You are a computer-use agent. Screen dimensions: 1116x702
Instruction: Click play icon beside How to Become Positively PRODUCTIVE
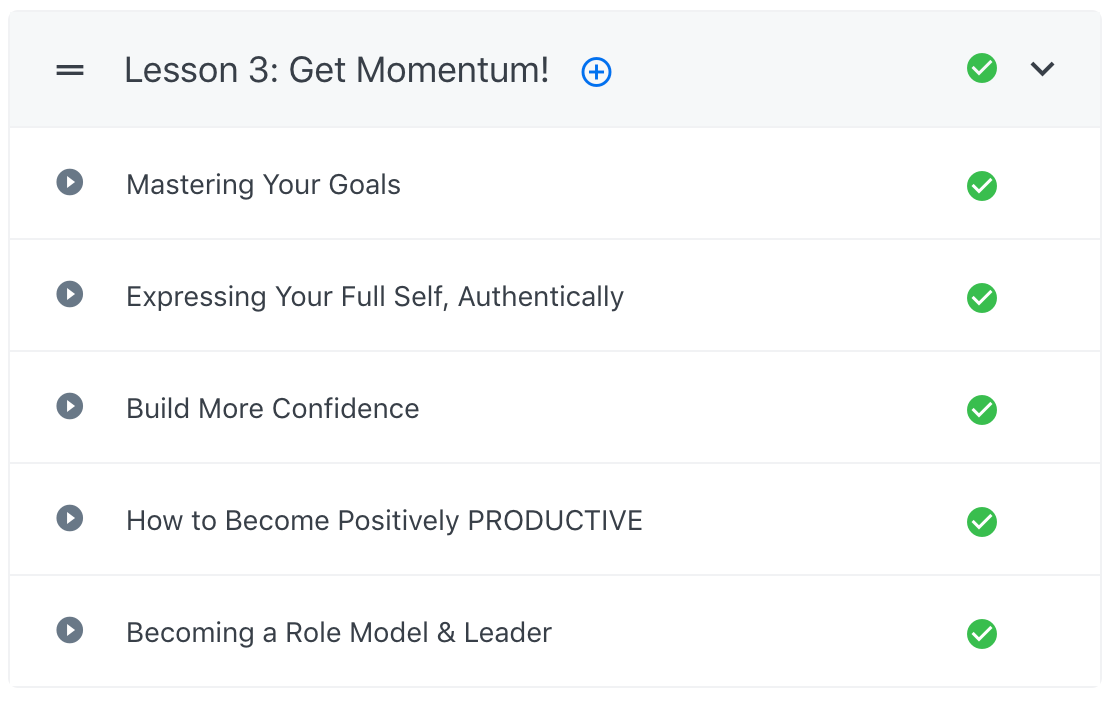coord(69,519)
